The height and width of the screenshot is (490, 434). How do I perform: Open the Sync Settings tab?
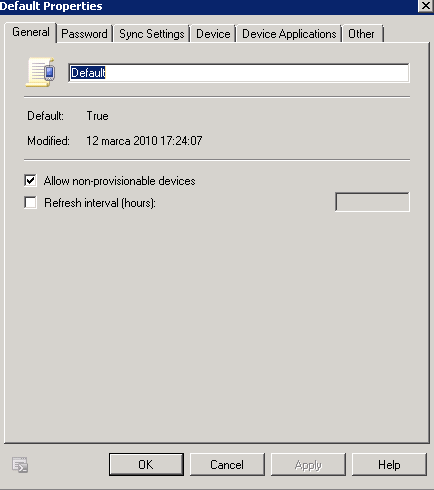pyautogui.click(x=152, y=34)
